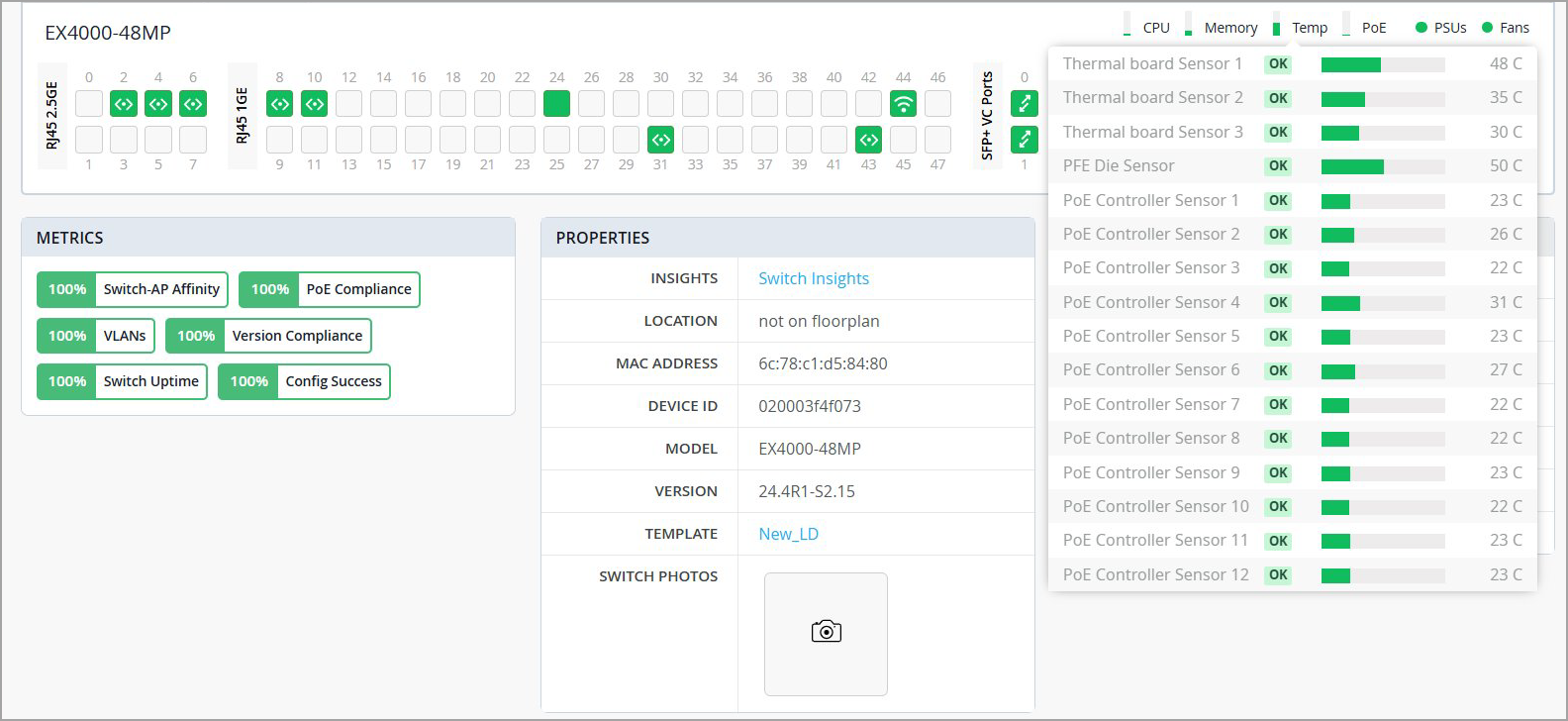Select inactive port 0 in RJ45 2.5GE
Image resolution: width=1568 pixels, height=721 pixels.
89,103
